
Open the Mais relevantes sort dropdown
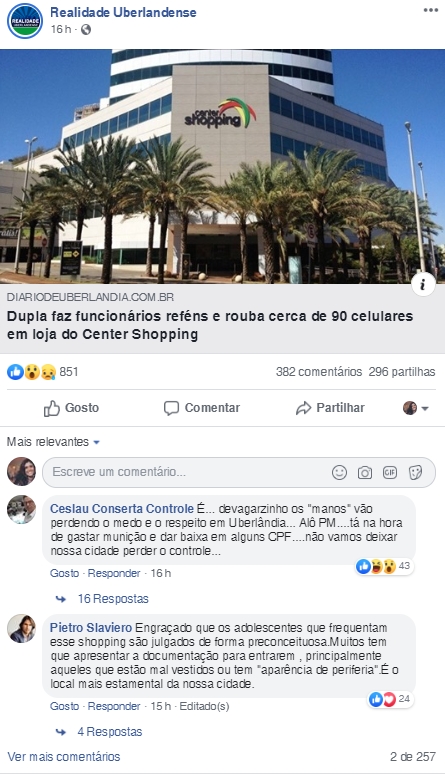tap(53, 441)
